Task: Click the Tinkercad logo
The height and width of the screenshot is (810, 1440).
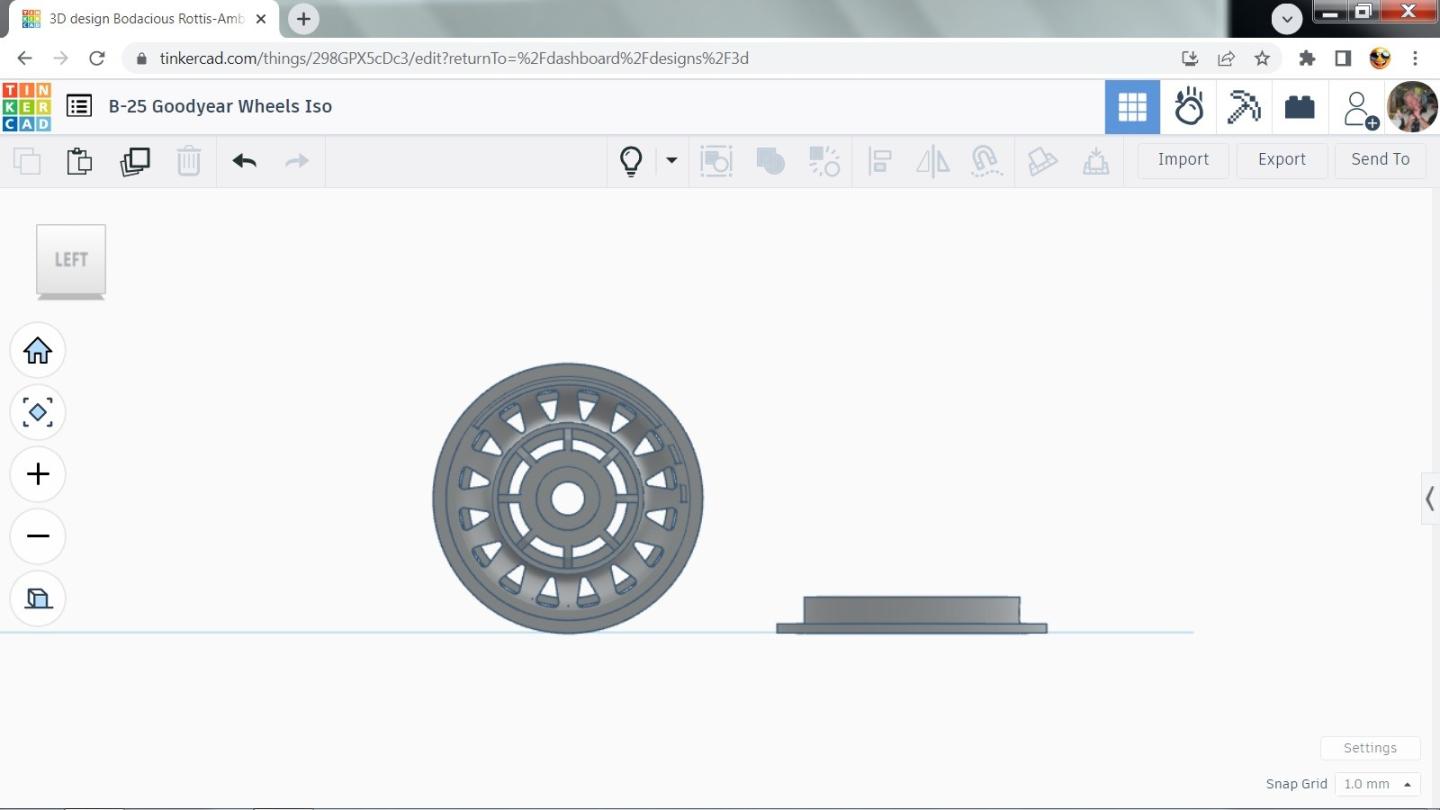Action: (26, 107)
